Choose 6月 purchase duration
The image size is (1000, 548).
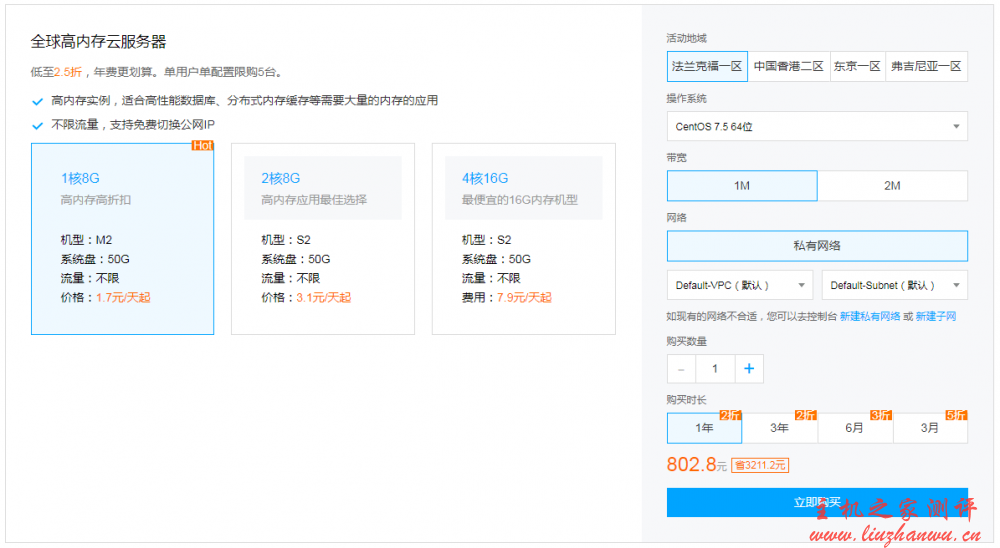click(x=854, y=428)
